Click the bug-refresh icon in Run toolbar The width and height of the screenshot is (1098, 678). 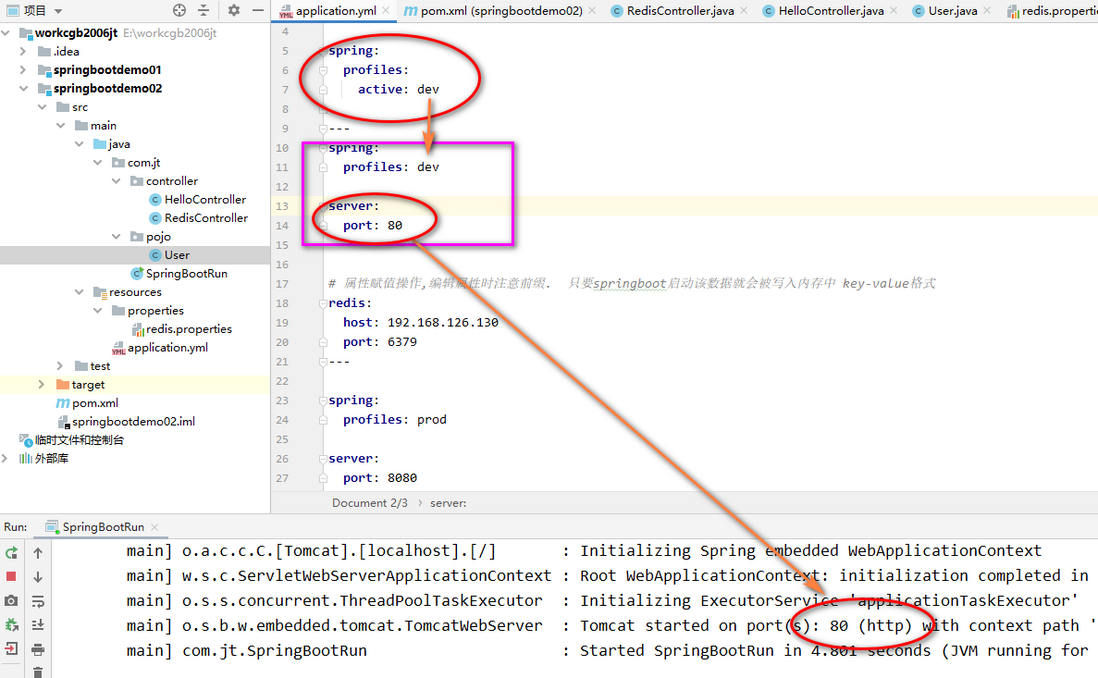[x=11, y=625]
